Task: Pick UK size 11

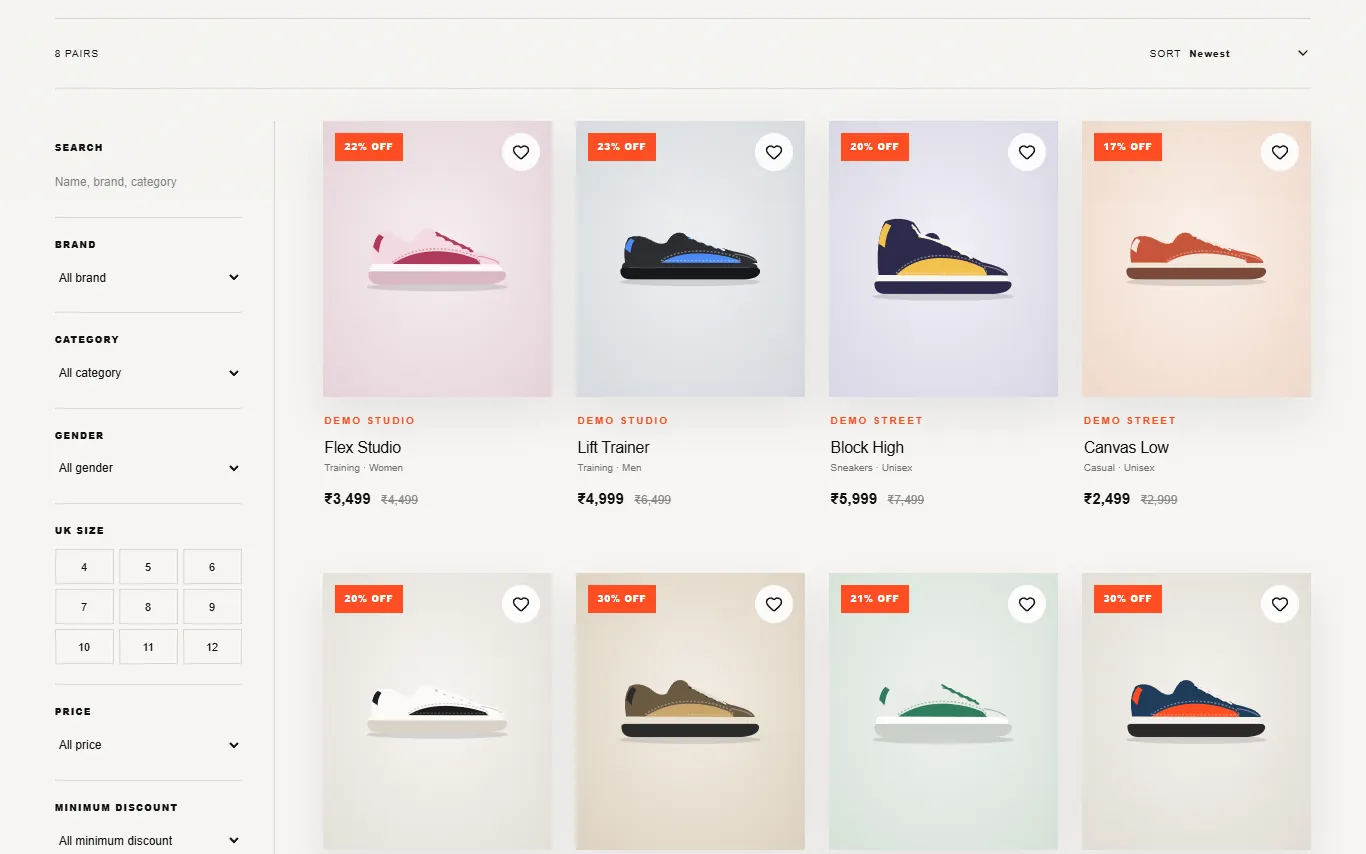Action: [x=148, y=647]
